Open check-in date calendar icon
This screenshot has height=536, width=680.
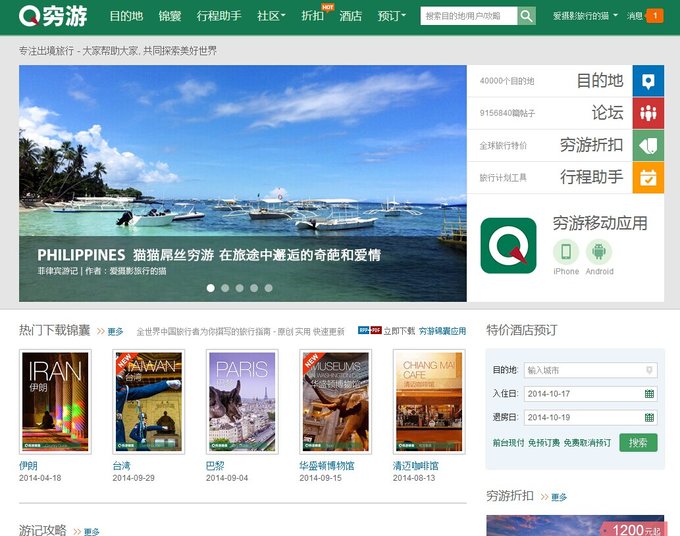649,394
